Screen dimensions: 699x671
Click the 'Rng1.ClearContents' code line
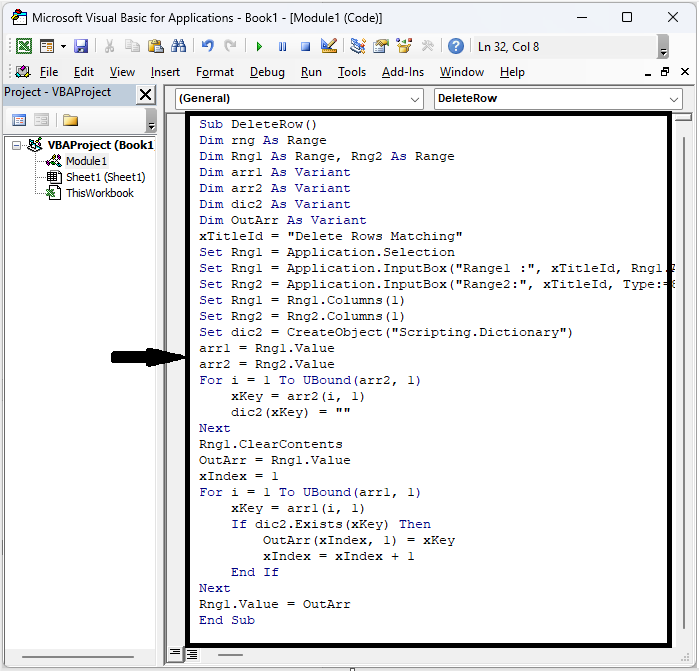coord(271,444)
